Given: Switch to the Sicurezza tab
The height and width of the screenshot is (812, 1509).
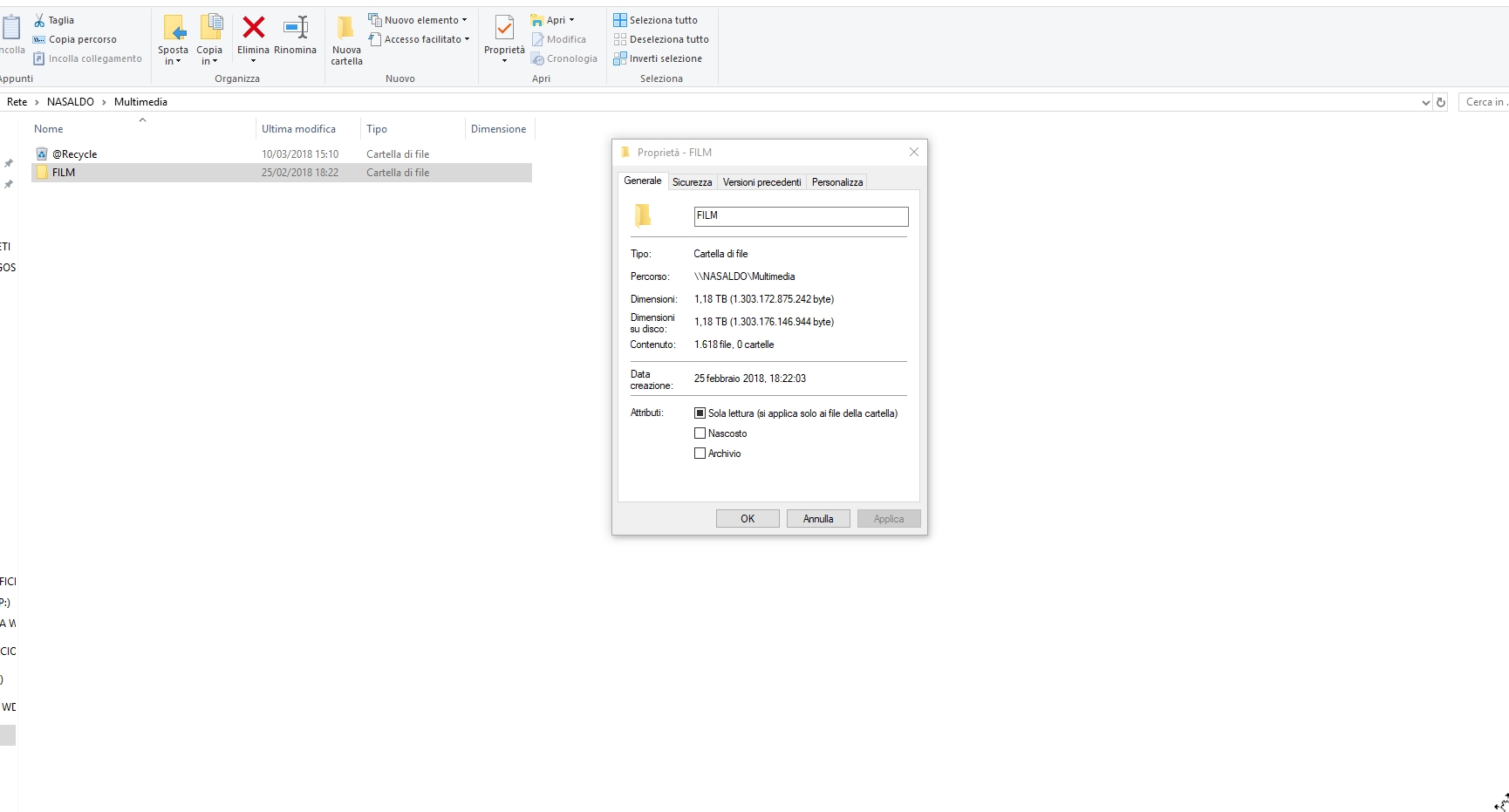Looking at the screenshot, I should [x=692, y=182].
